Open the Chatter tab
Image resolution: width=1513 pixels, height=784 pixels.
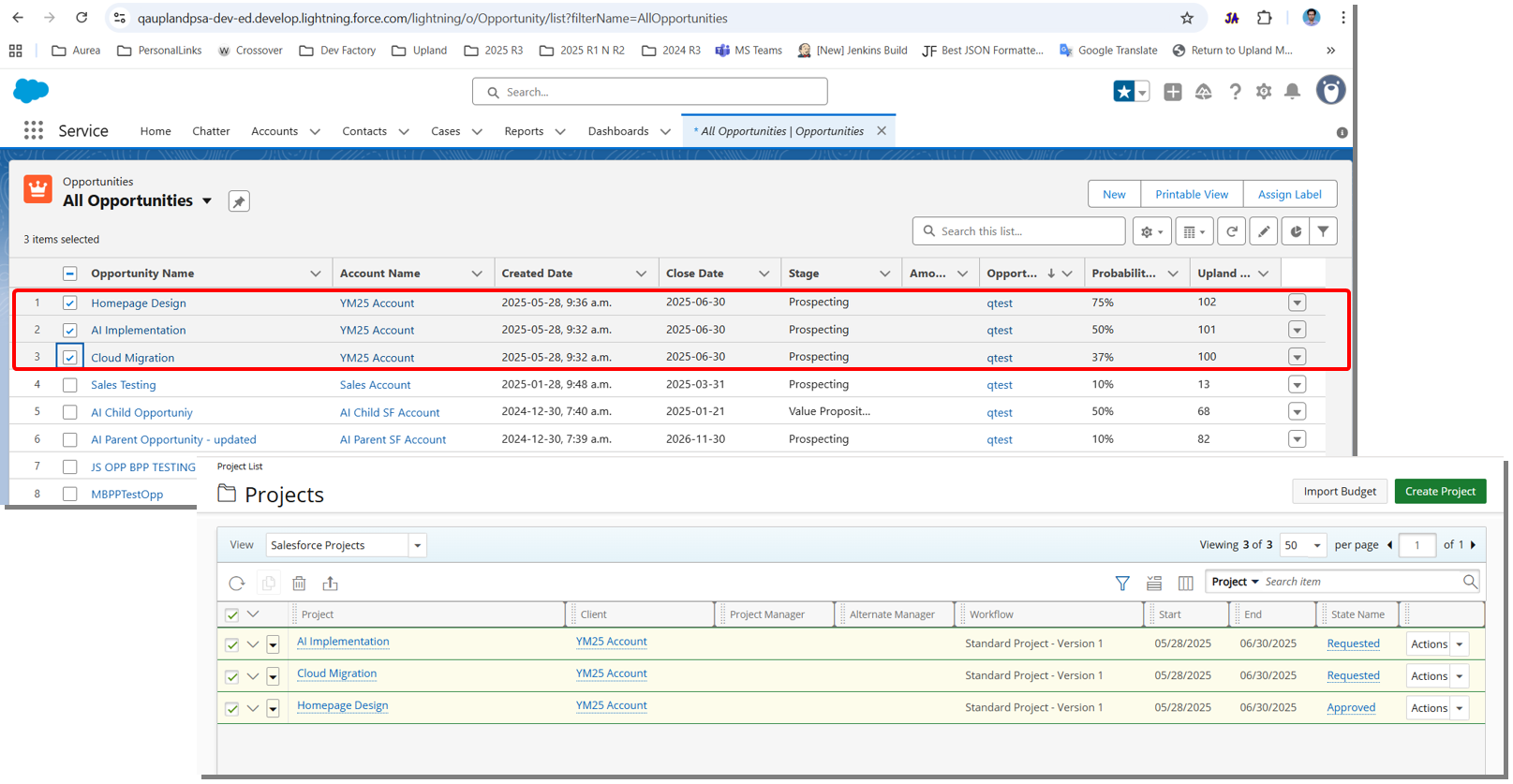(x=211, y=131)
